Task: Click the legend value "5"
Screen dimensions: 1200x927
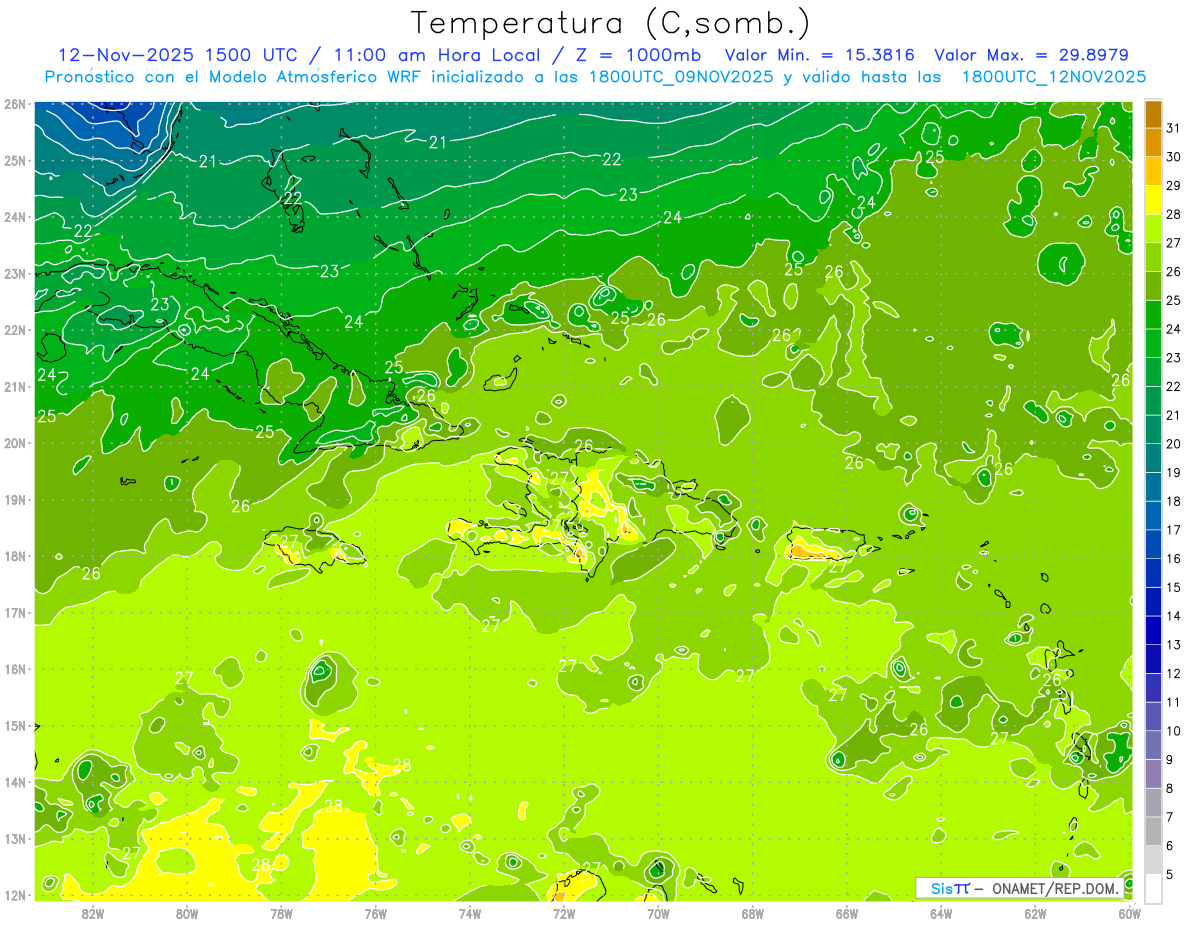Action: [1170, 874]
